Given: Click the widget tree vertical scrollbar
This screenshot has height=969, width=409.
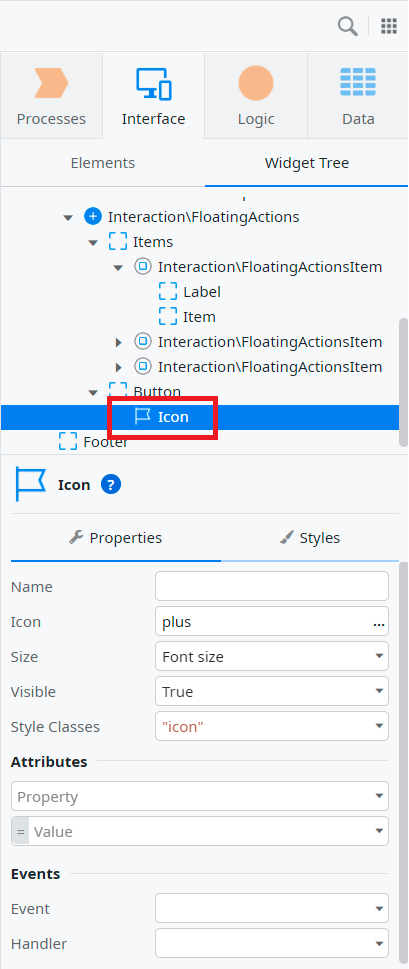Looking at the screenshot, I should point(403,383).
